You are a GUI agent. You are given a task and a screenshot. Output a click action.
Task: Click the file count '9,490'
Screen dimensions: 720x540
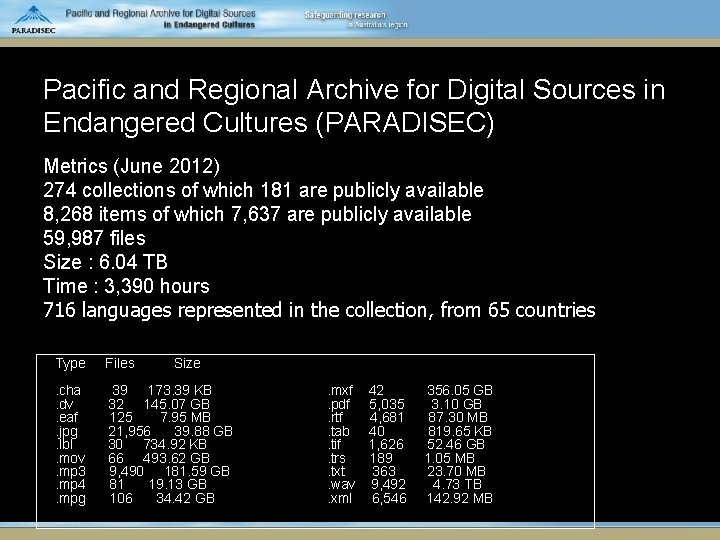pyautogui.click(x=126, y=472)
